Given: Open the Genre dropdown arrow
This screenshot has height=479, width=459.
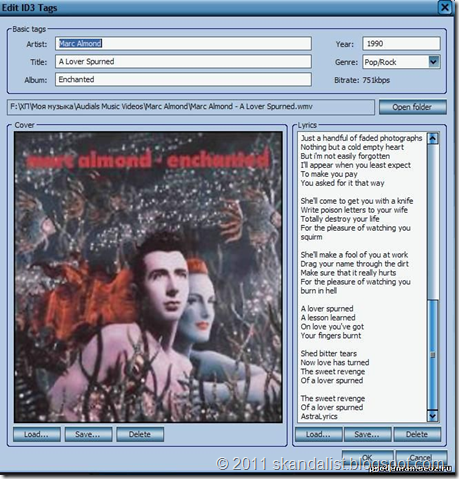Looking at the screenshot, I should (x=433, y=62).
